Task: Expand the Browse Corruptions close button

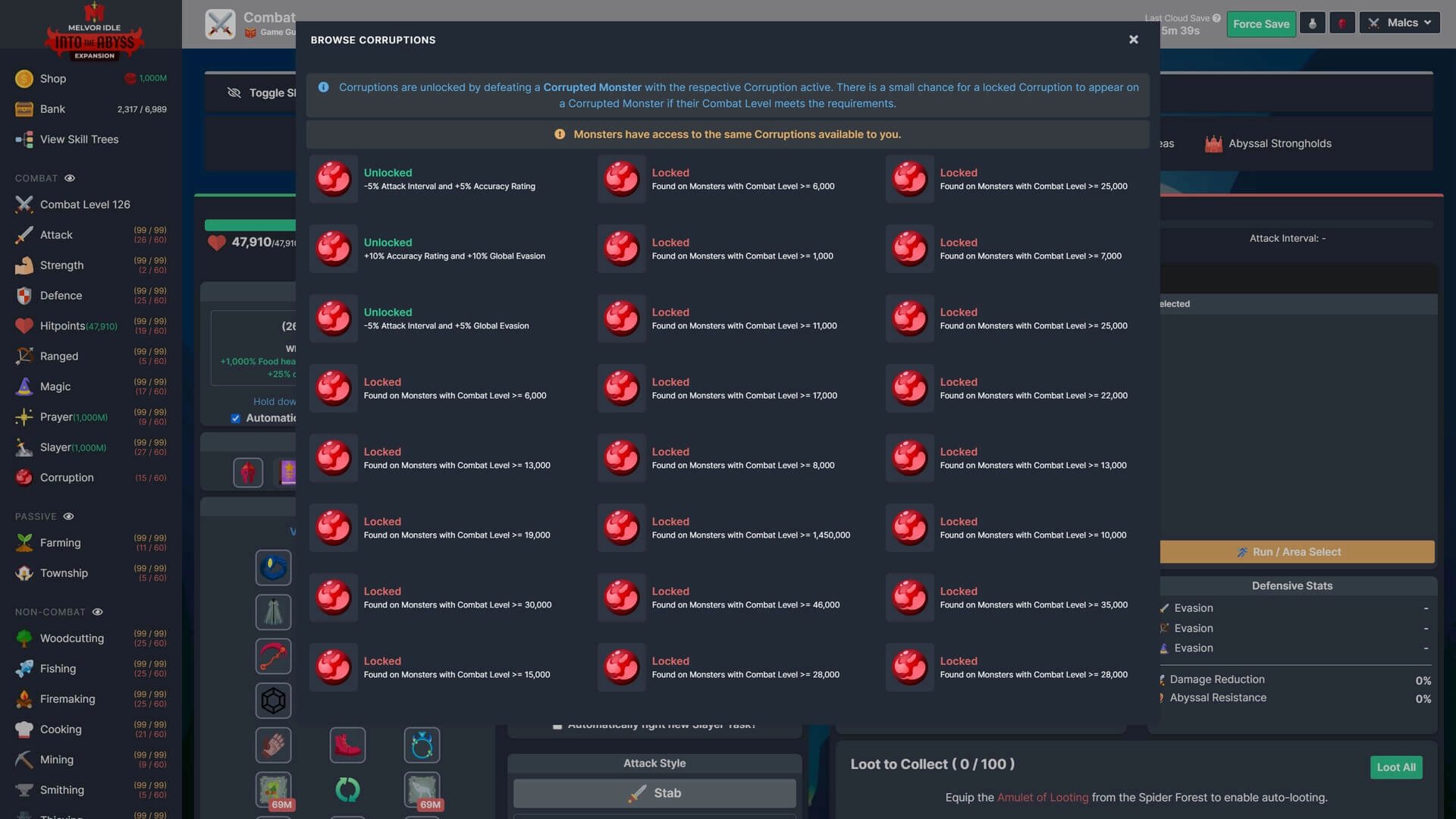Action: click(1134, 39)
